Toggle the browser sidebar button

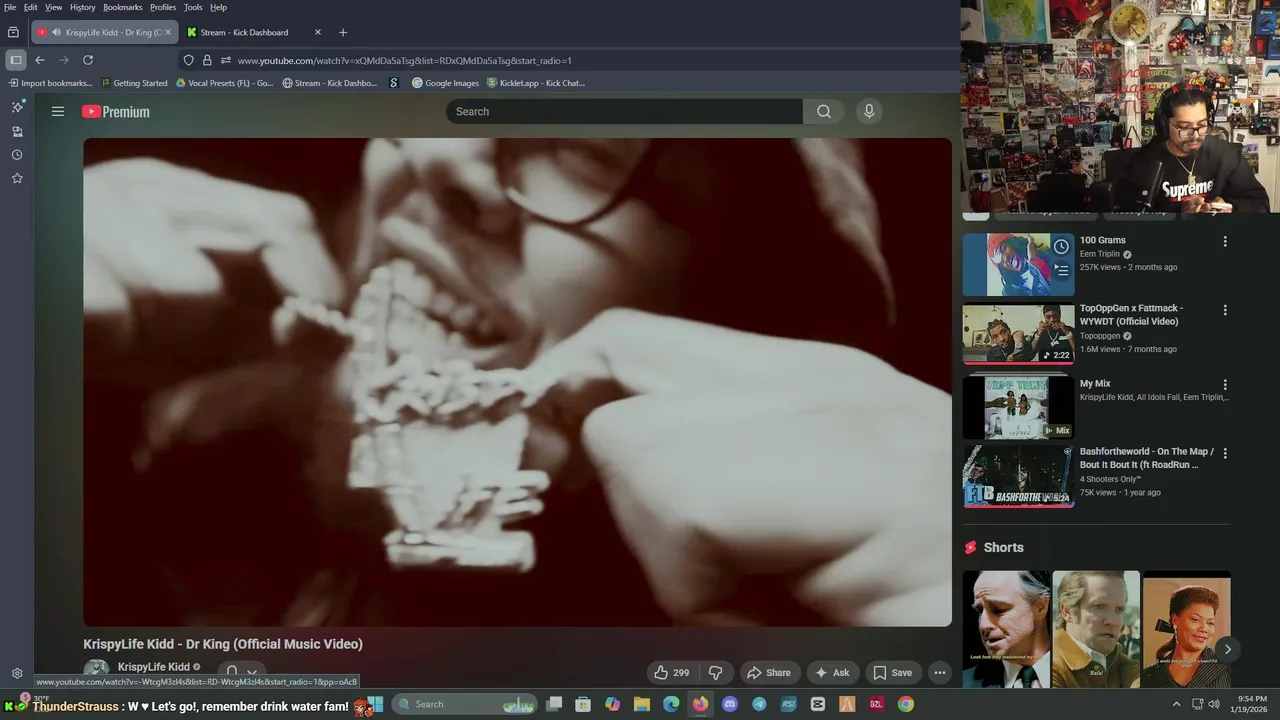click(x=16, y=60)
